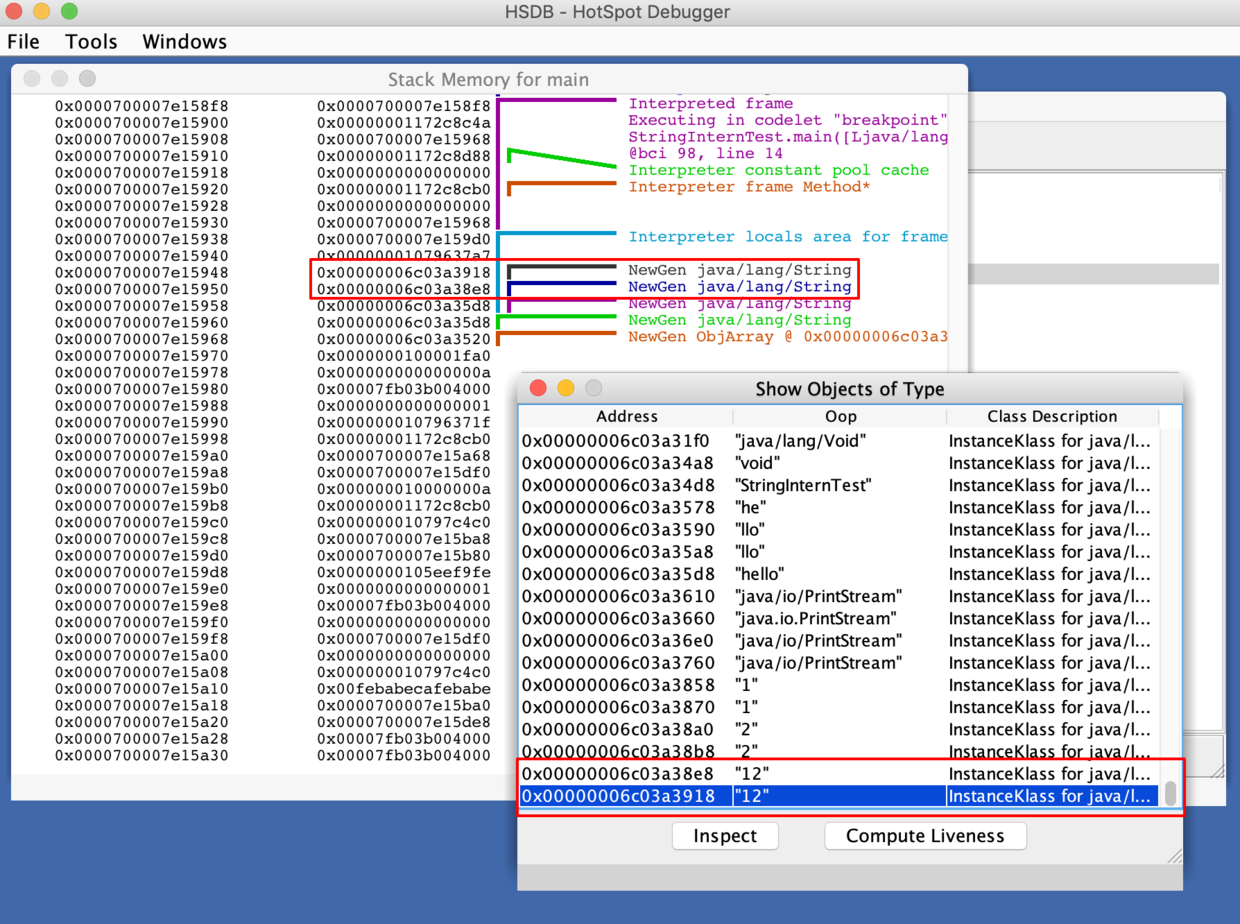Select the "StringInternTest" object row
Image resolution: width=1240 pixels, height=924 pixels.
tap(803, 485)
